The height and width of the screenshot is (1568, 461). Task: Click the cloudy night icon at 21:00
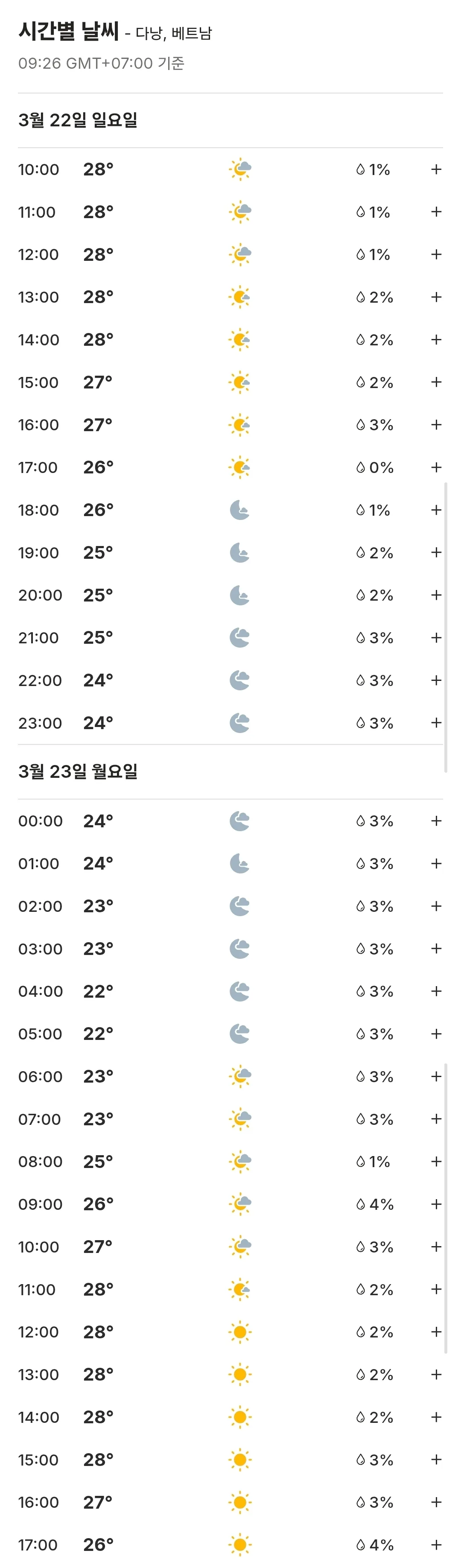pyautogui.click(x=240, y=638)
